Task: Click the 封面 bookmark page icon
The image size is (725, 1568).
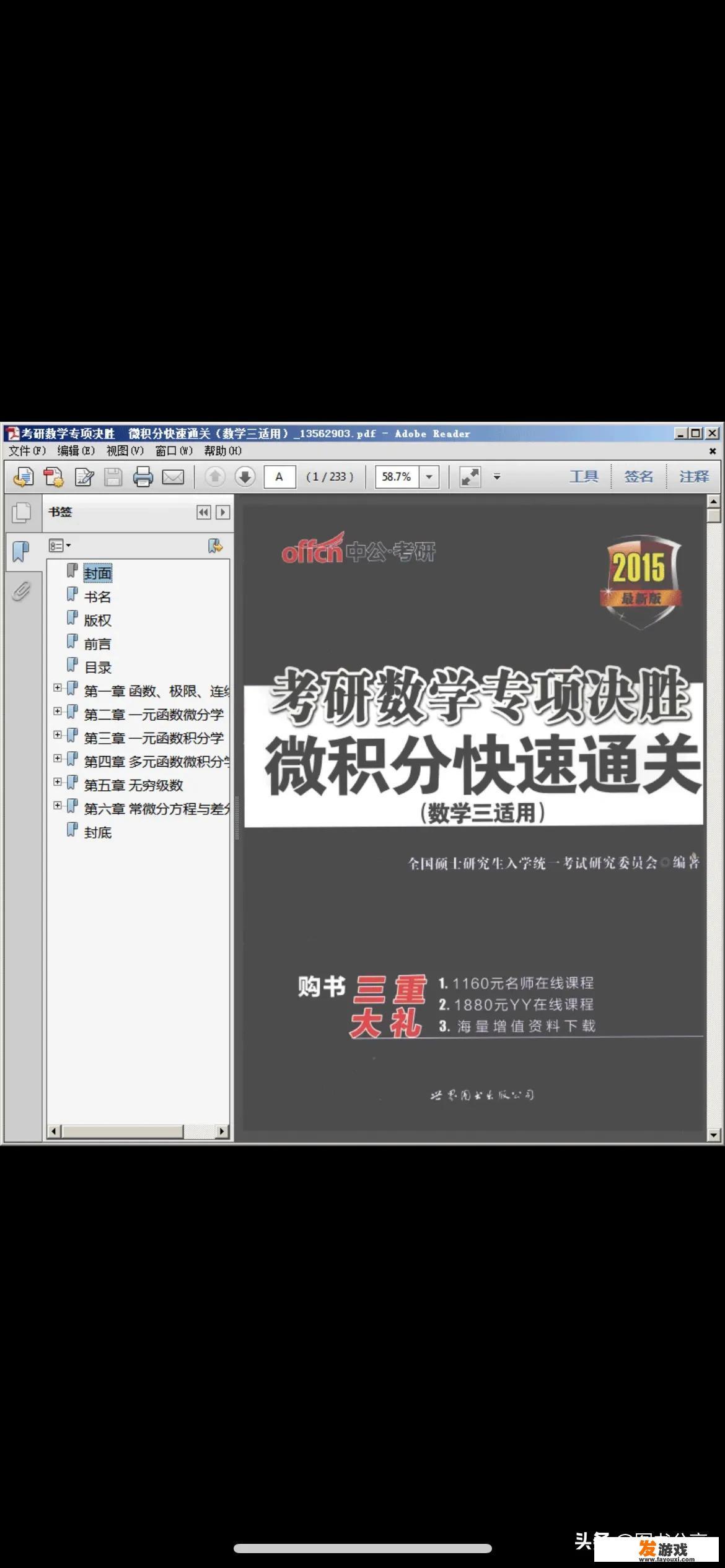Action: tap(72, 570)
